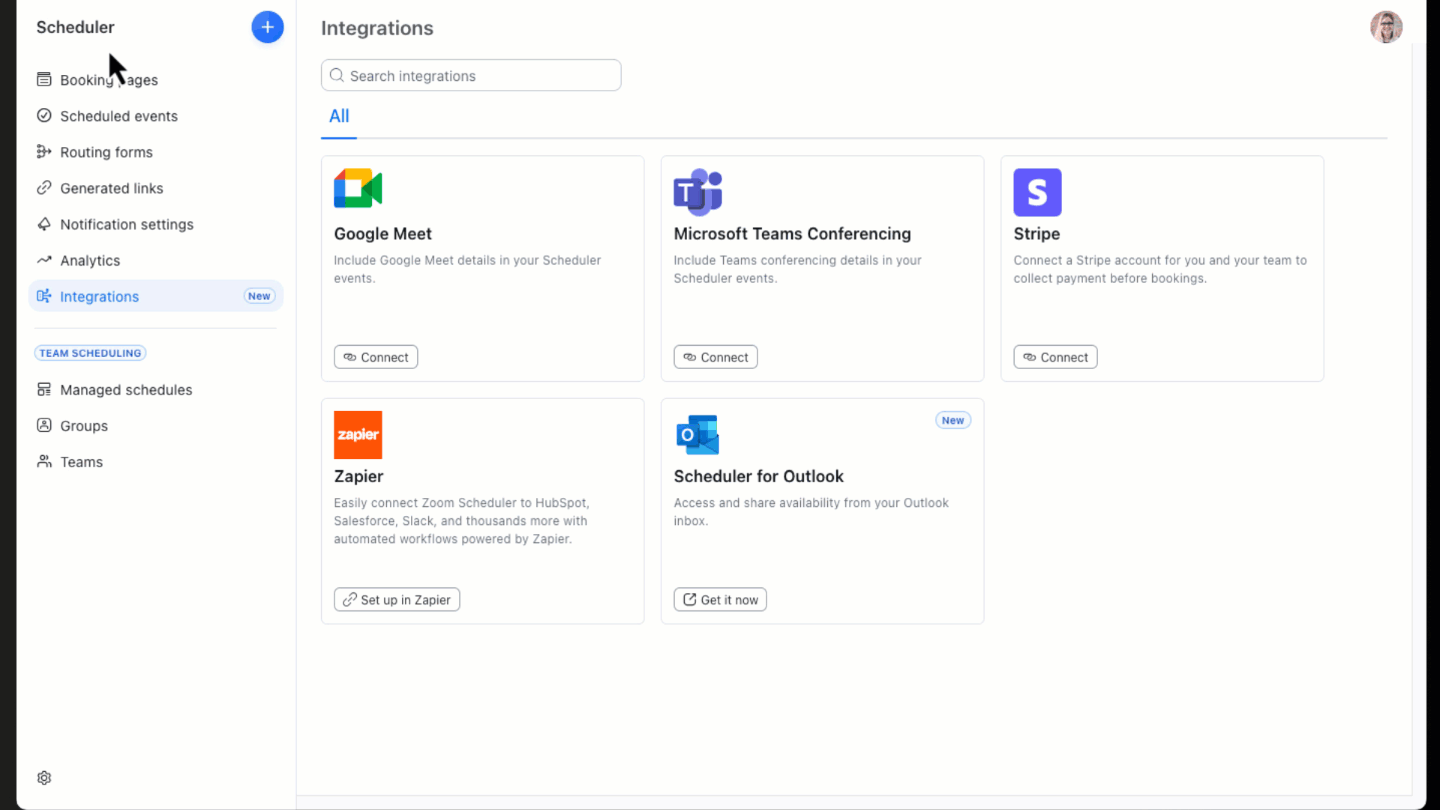
Task: Click Set up in Zapier button
Action: coord(397,600)
